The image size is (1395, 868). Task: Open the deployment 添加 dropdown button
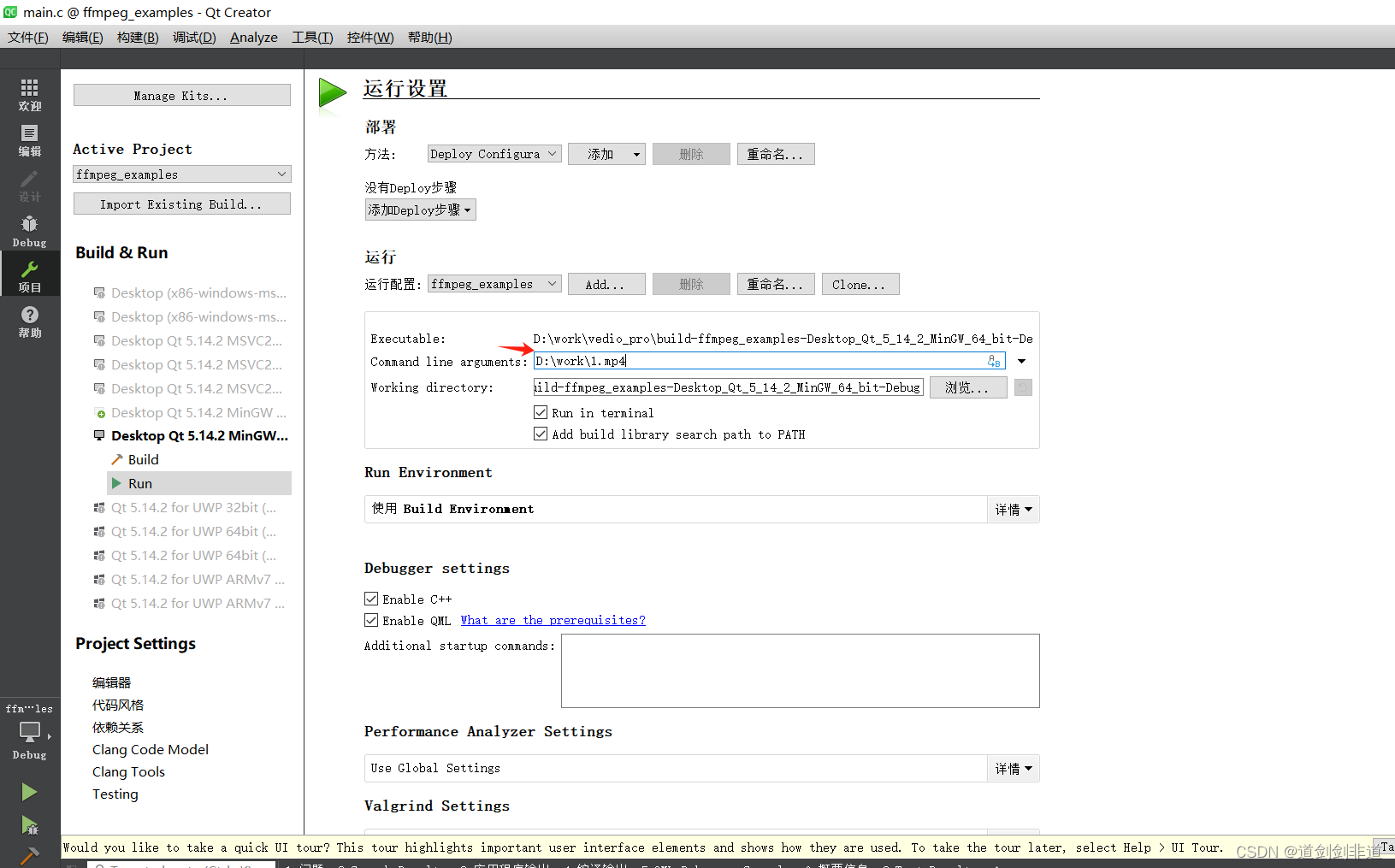pyautogui.click(x=606, y=154)
